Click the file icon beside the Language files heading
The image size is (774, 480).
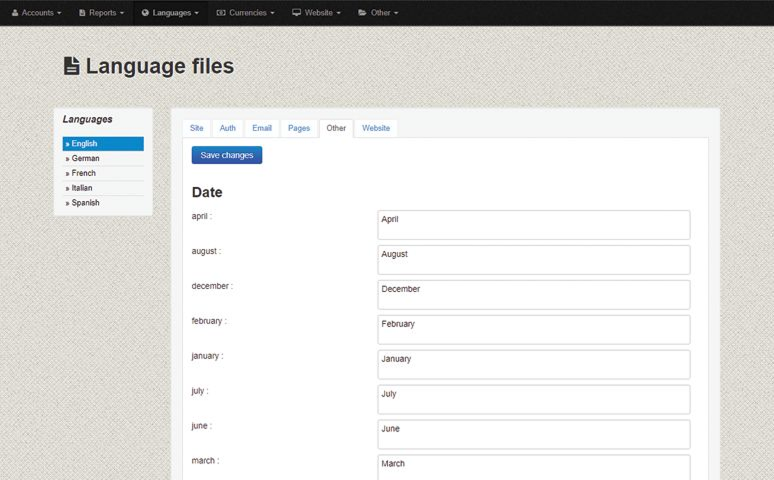[x=72, y=66]
